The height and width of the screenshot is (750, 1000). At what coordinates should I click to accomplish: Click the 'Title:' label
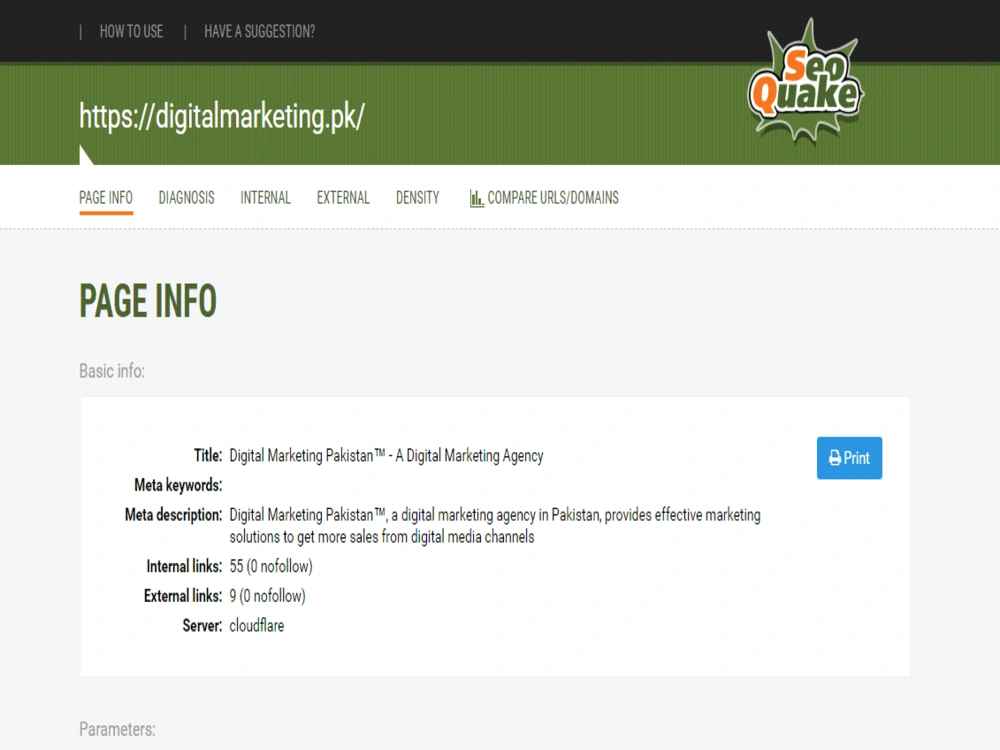click(208, 455)
